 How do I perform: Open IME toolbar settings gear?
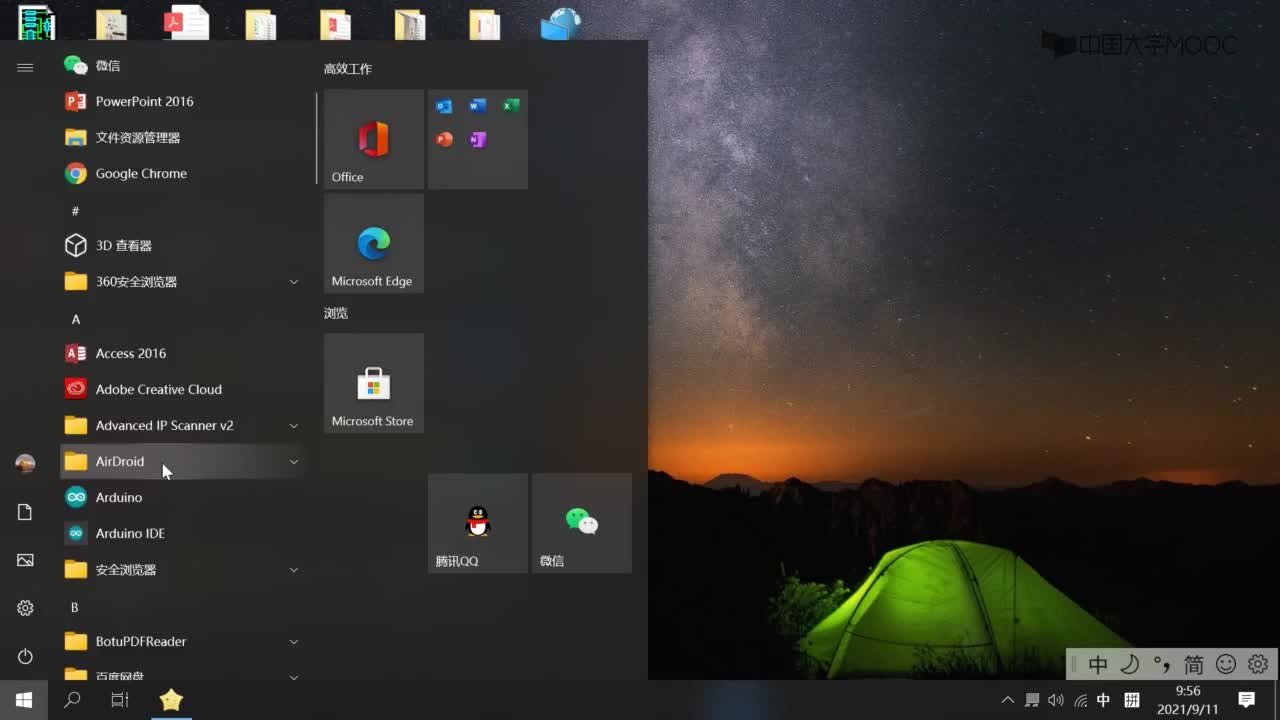coord(1258,664)
